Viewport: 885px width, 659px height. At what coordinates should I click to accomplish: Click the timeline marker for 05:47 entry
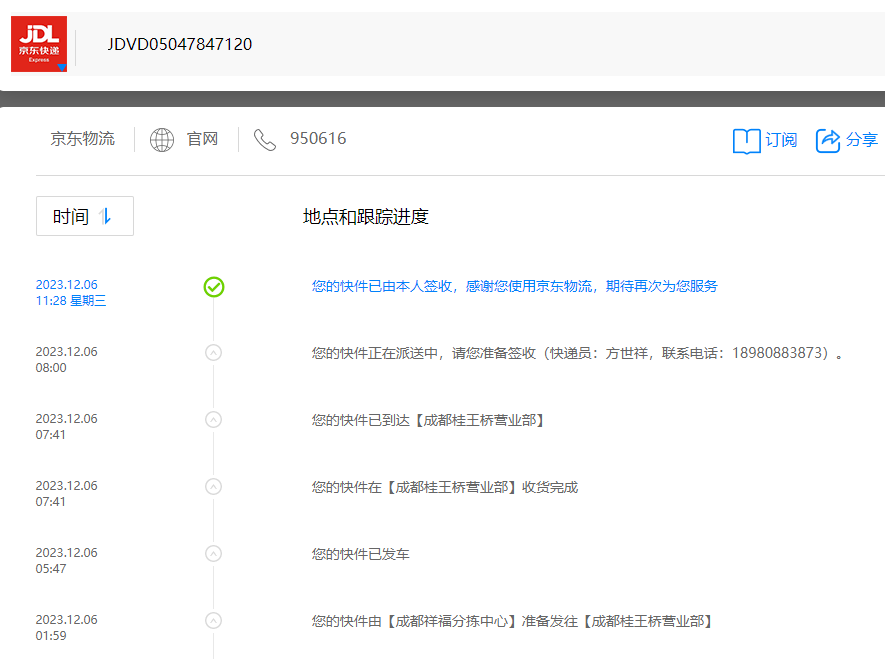(213, 554)
